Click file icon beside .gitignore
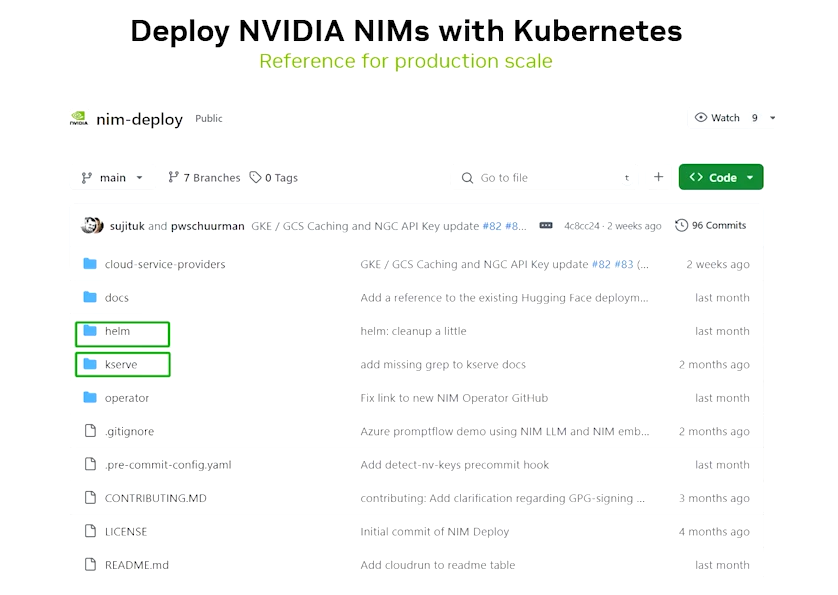The width and height of the screenshot is (838, 595). point(90,430)
